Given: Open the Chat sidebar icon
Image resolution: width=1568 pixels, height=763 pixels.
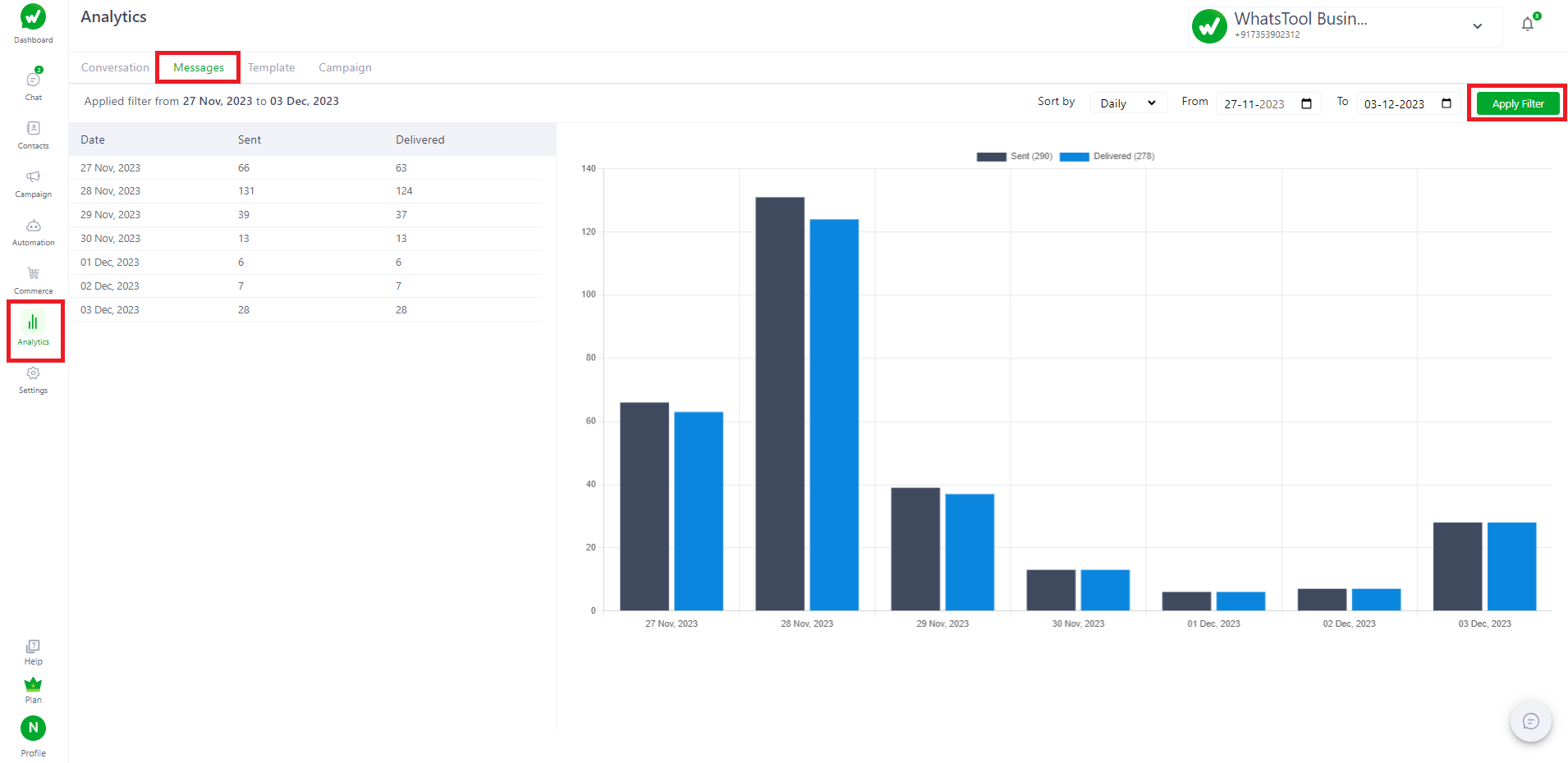Looking at the screenshot, I should (33, 80).
